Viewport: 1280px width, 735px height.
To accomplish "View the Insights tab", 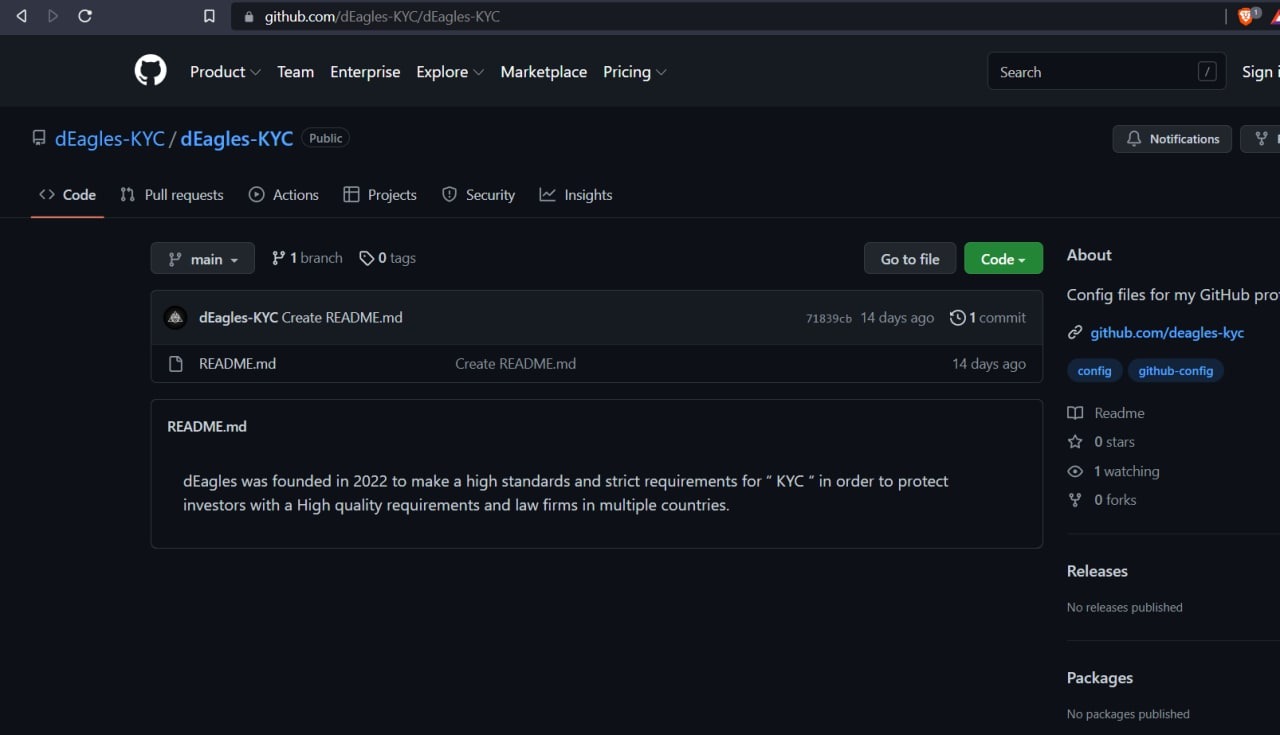I will (x=576, y=195).
